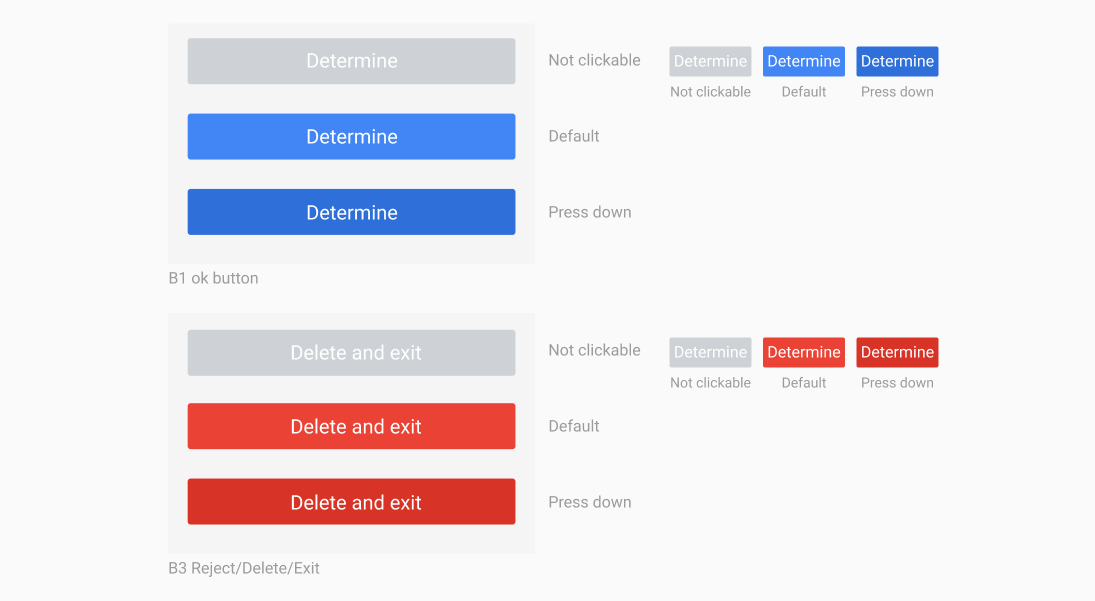Click "Not clickable" label beside large gray Determine

[594, 60]
